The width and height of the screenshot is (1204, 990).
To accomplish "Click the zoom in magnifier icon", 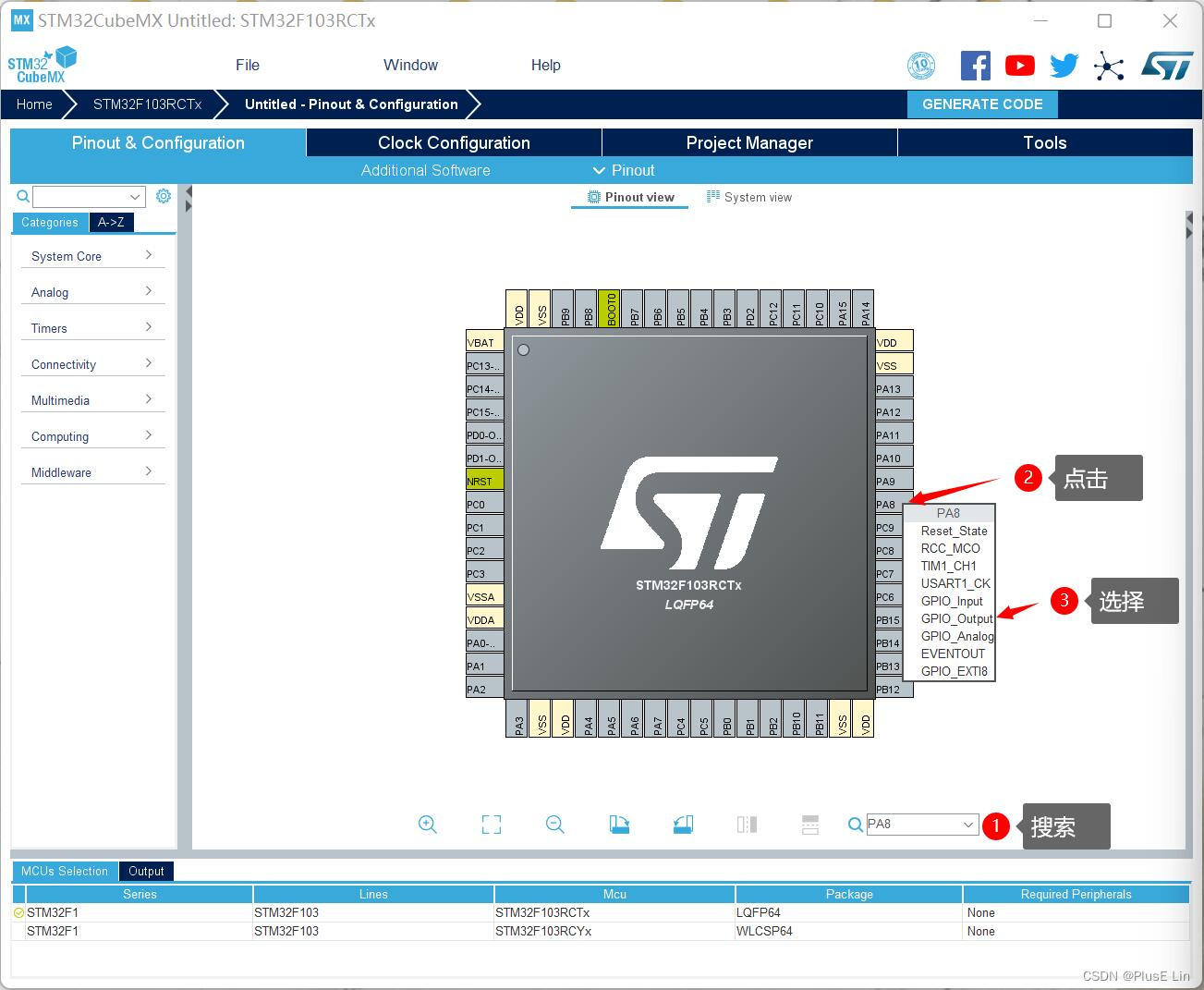I will [x=427, y=825].
